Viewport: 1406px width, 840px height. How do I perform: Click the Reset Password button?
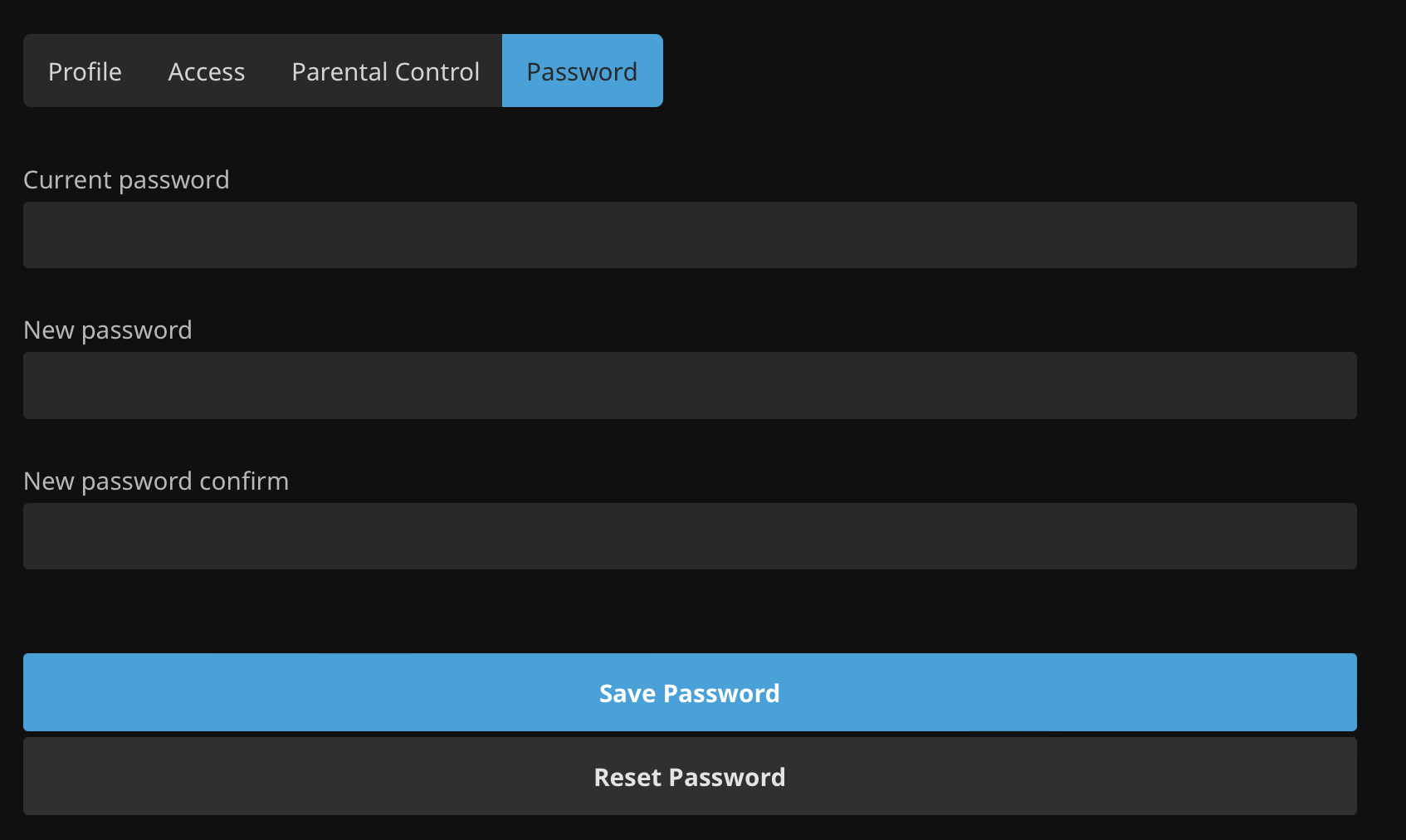tap(690, 776)
